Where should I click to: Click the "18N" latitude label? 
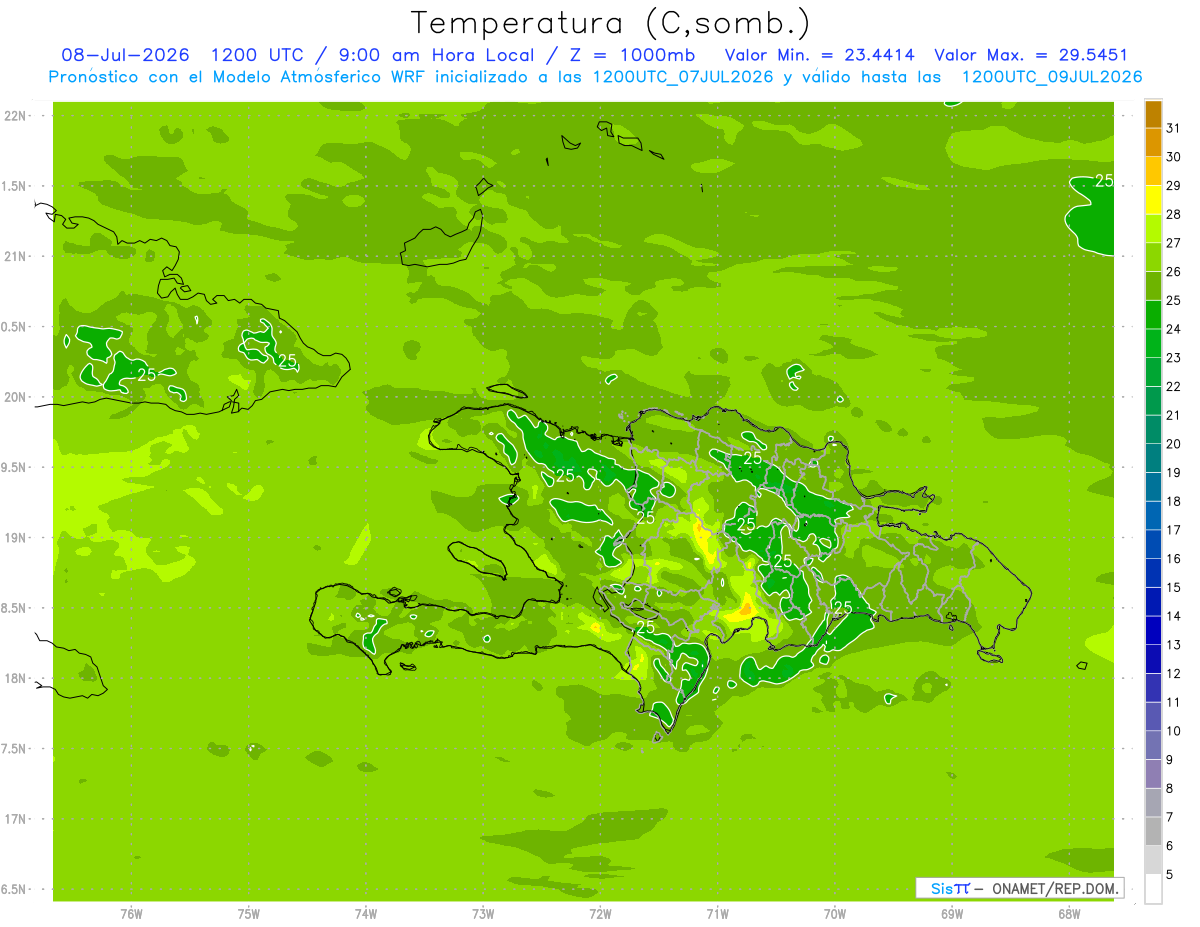16,678
